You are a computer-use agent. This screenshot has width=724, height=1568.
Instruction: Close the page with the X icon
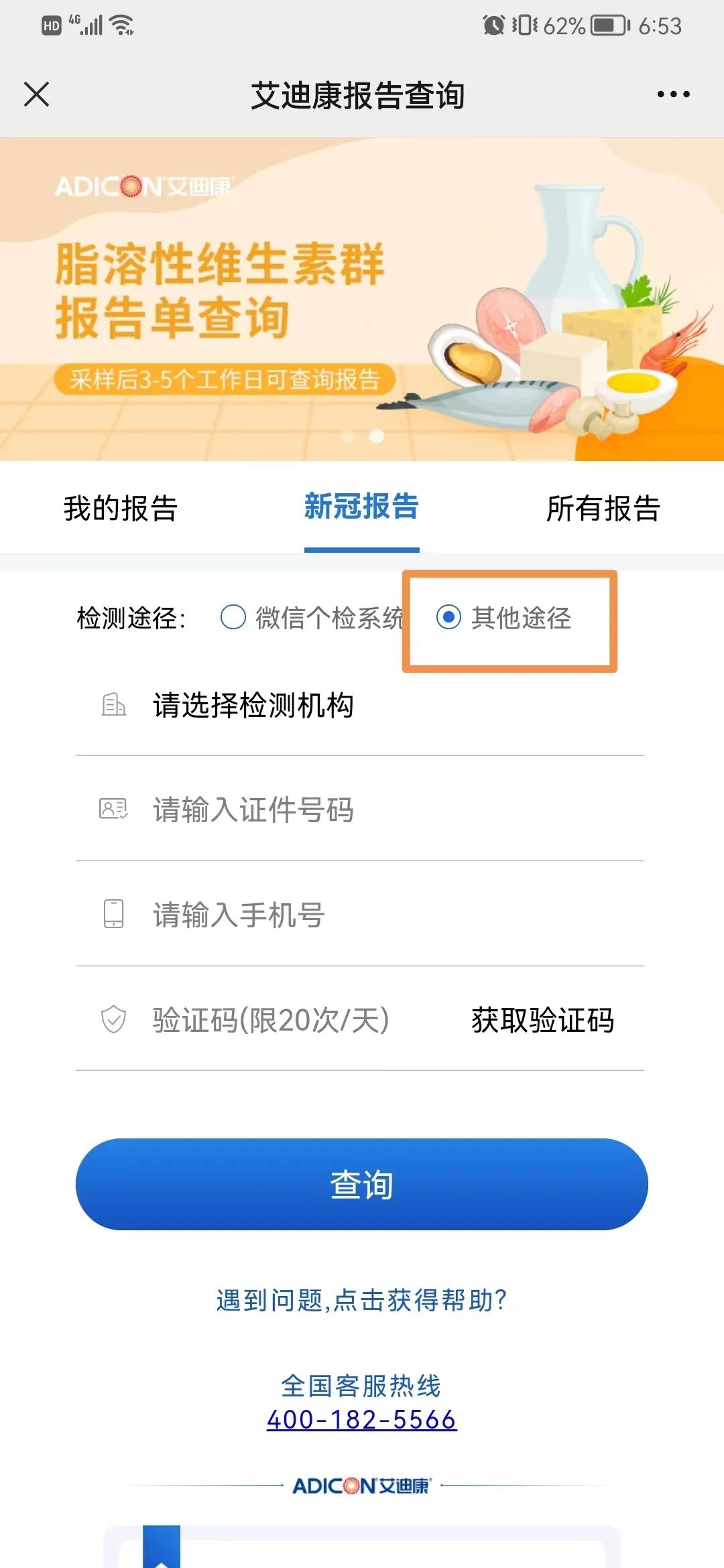[37, 94]
